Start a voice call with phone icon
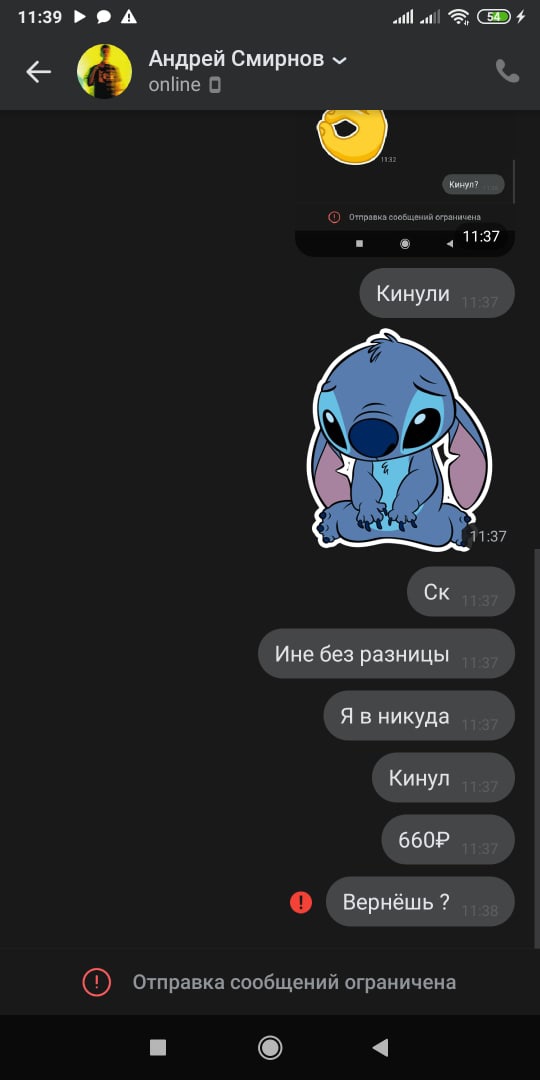540x1080 pixels. 507,71
